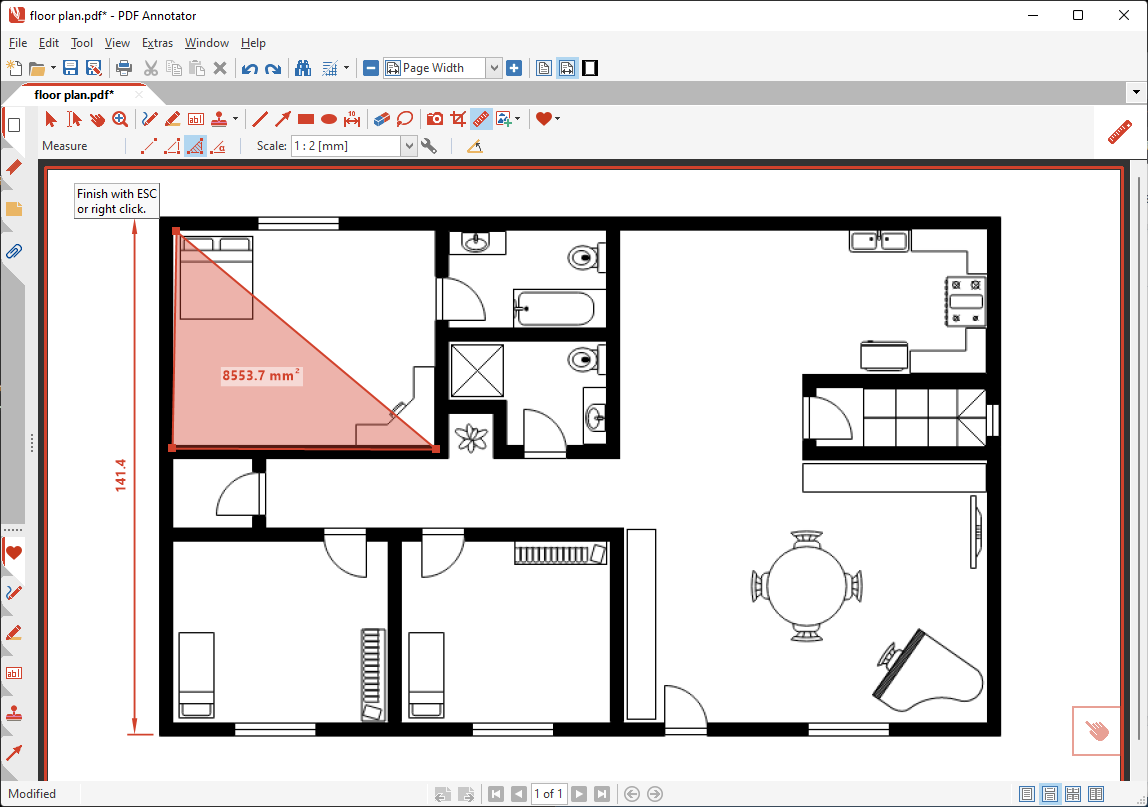The image size is (1148, 807).
Task: Pick the Snapshot camera tool
Action: coord(433,119)
